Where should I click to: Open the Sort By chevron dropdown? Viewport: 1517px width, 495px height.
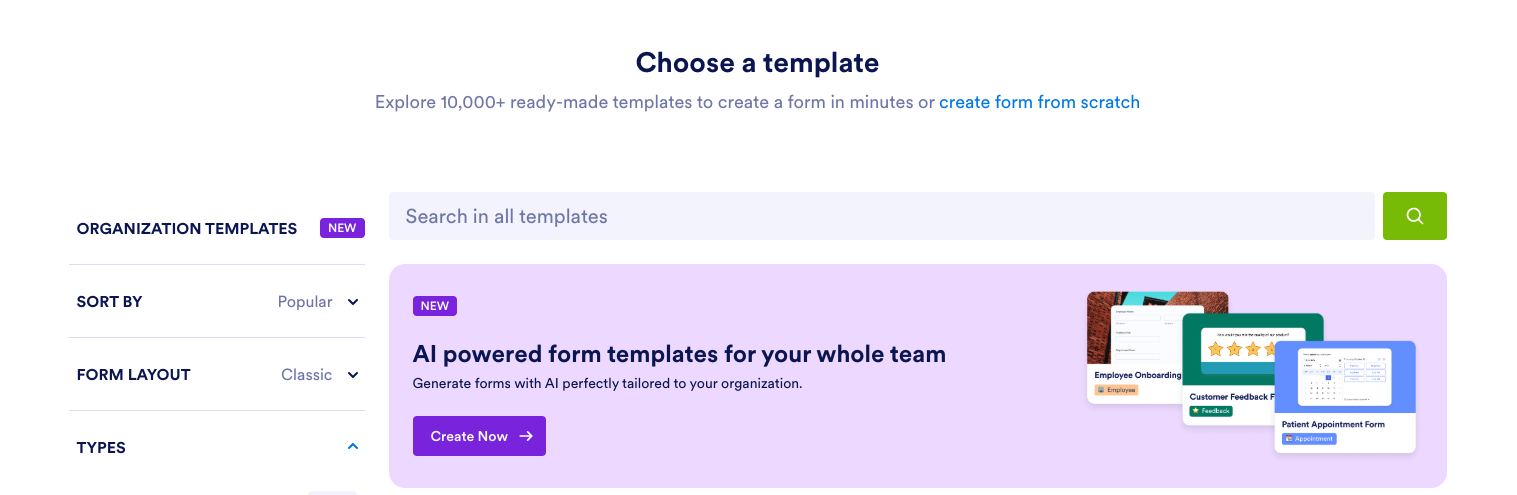pyautogui.click(x=353, y=302)
